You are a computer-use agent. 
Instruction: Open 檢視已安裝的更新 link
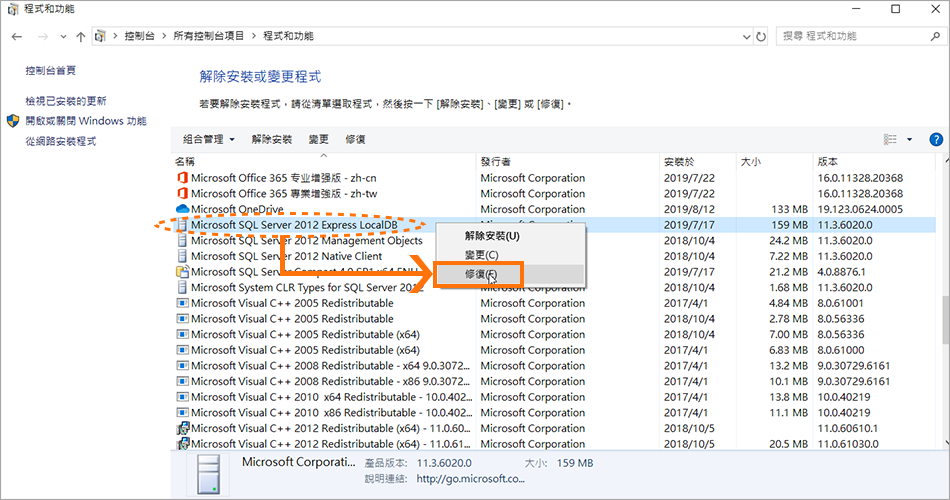(66, 101)
